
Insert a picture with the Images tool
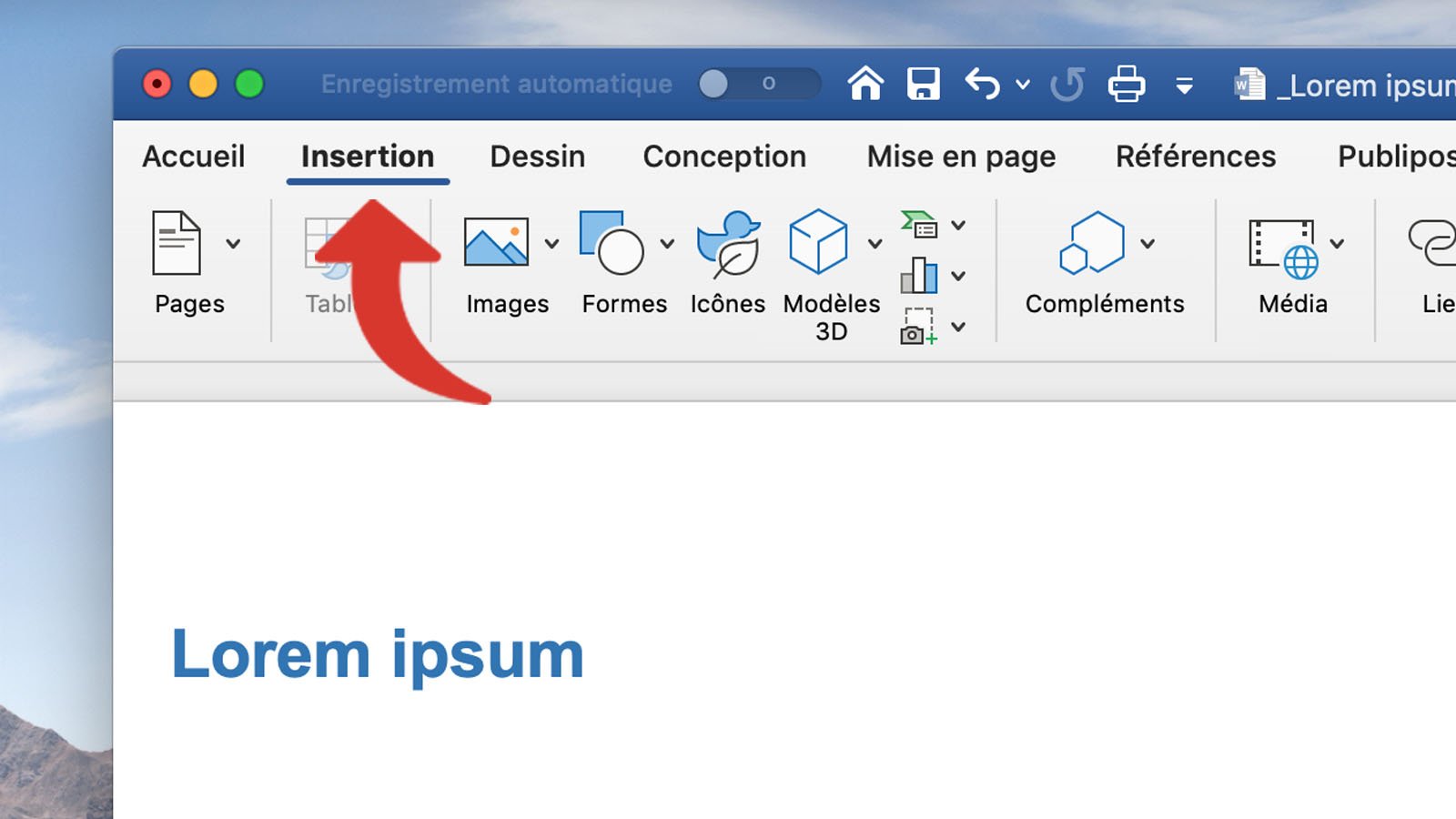point(495,241)
